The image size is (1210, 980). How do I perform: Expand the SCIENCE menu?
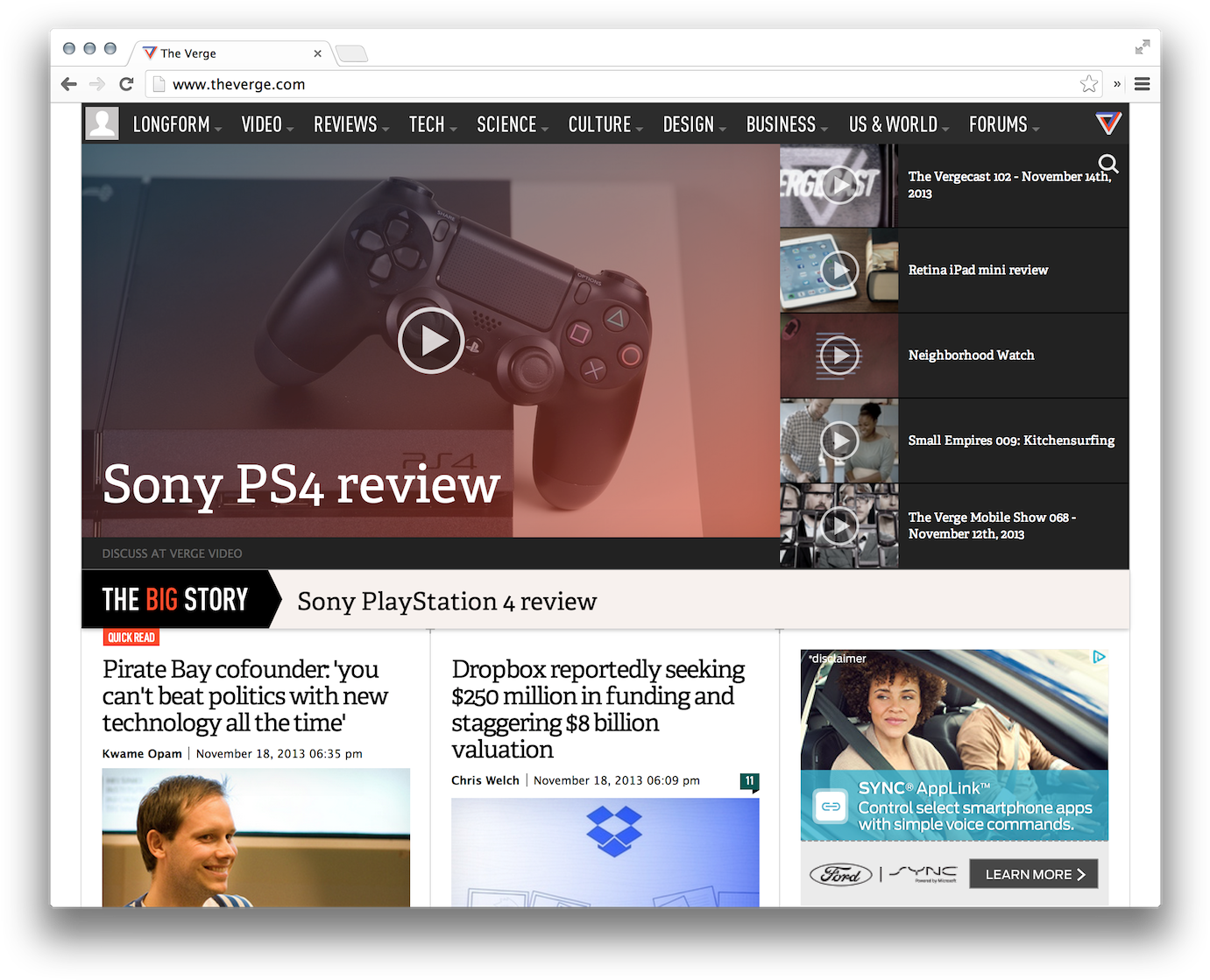[513, 124]
